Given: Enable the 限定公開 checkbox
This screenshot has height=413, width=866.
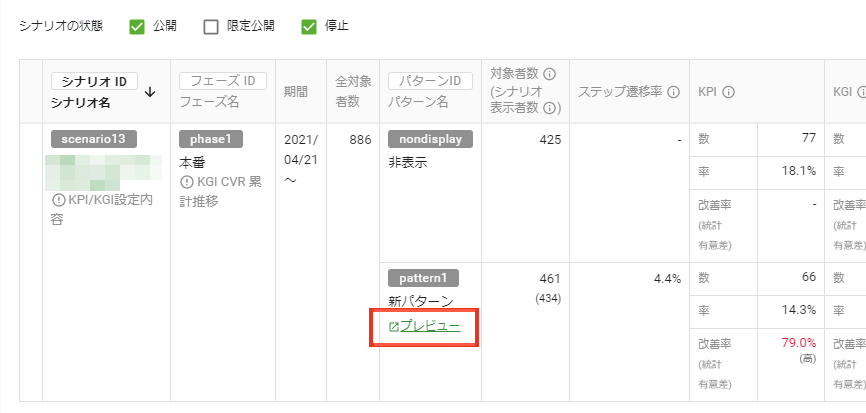Looking at the screenshot, I should coord(211,27).
